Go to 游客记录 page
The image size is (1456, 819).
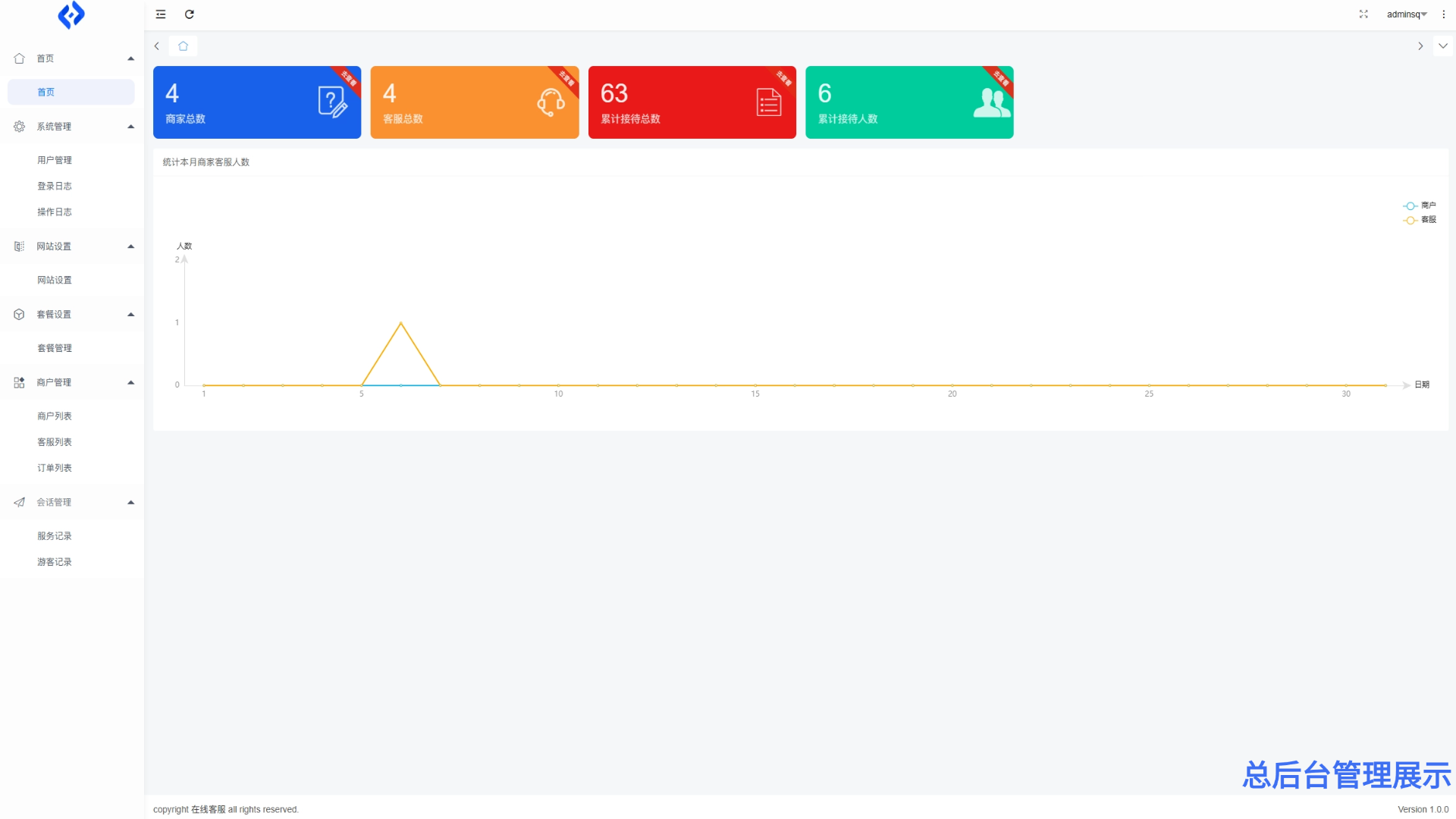point(55,562)
